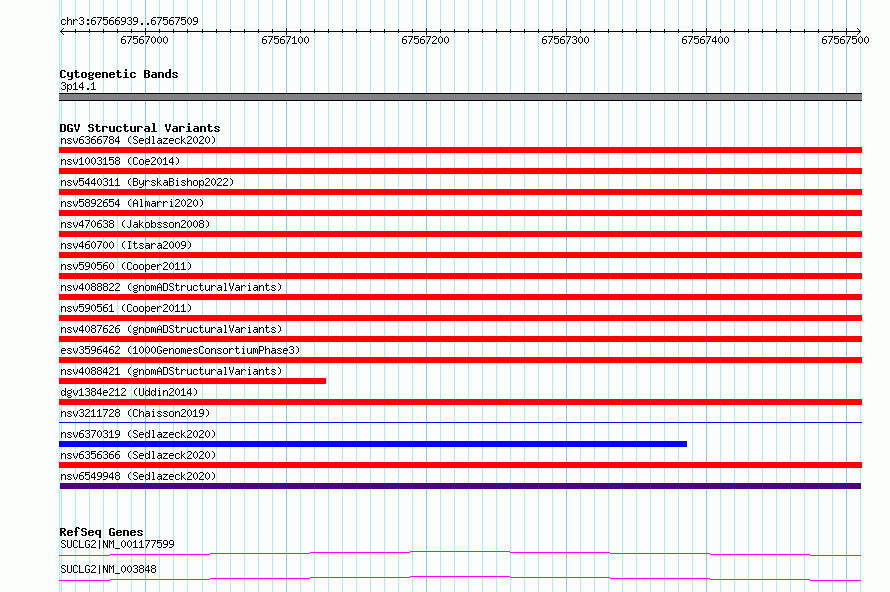Image resolution: width=890 pixels, height=592 pixels.
Task: Click the red bar under nsv4088822
Action: tap(460, 297)
